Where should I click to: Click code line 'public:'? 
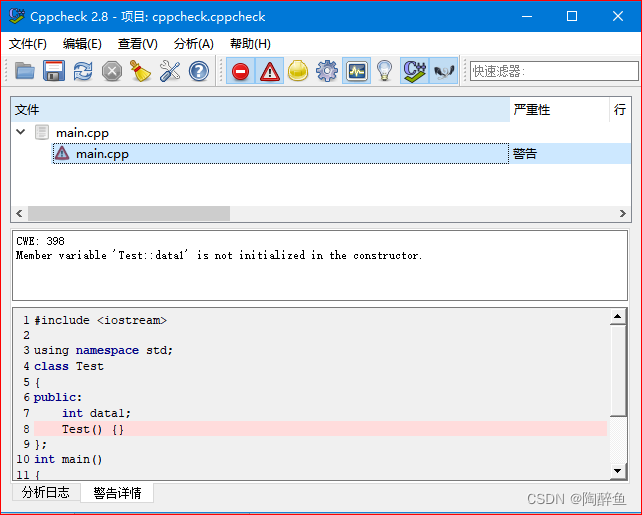58,397
